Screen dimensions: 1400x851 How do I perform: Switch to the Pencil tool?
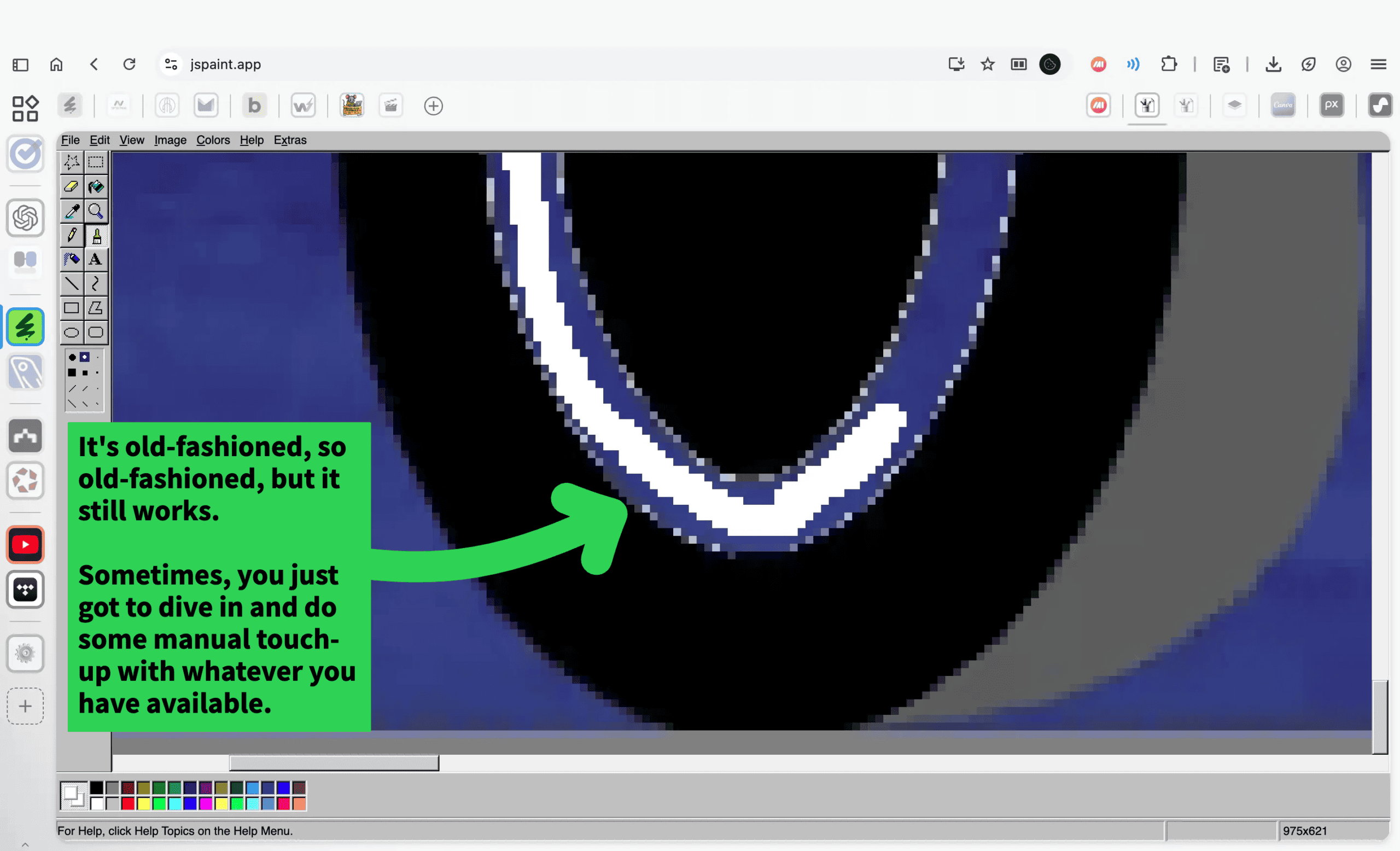[72, 235]
